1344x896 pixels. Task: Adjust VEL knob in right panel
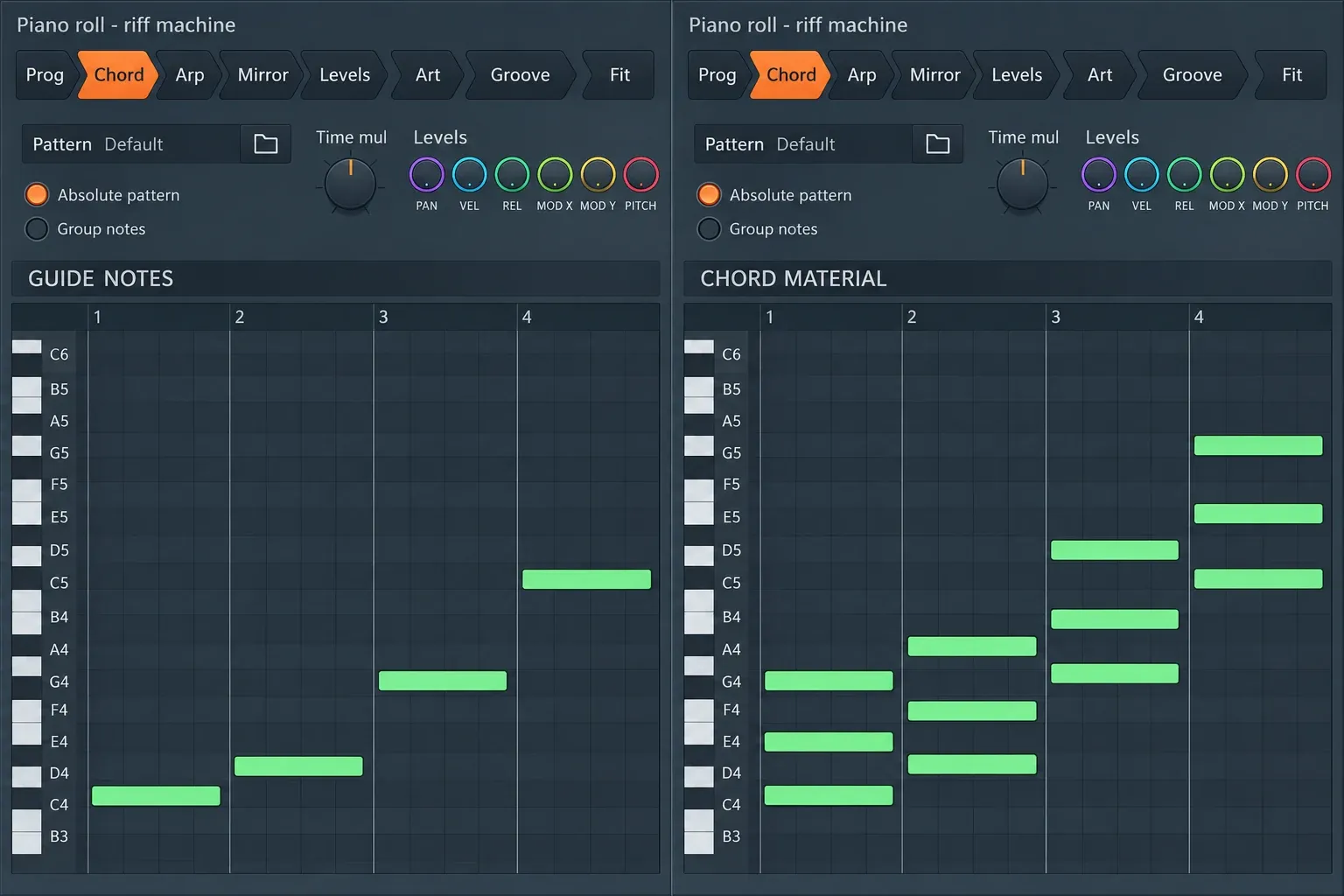(1141, 175)
